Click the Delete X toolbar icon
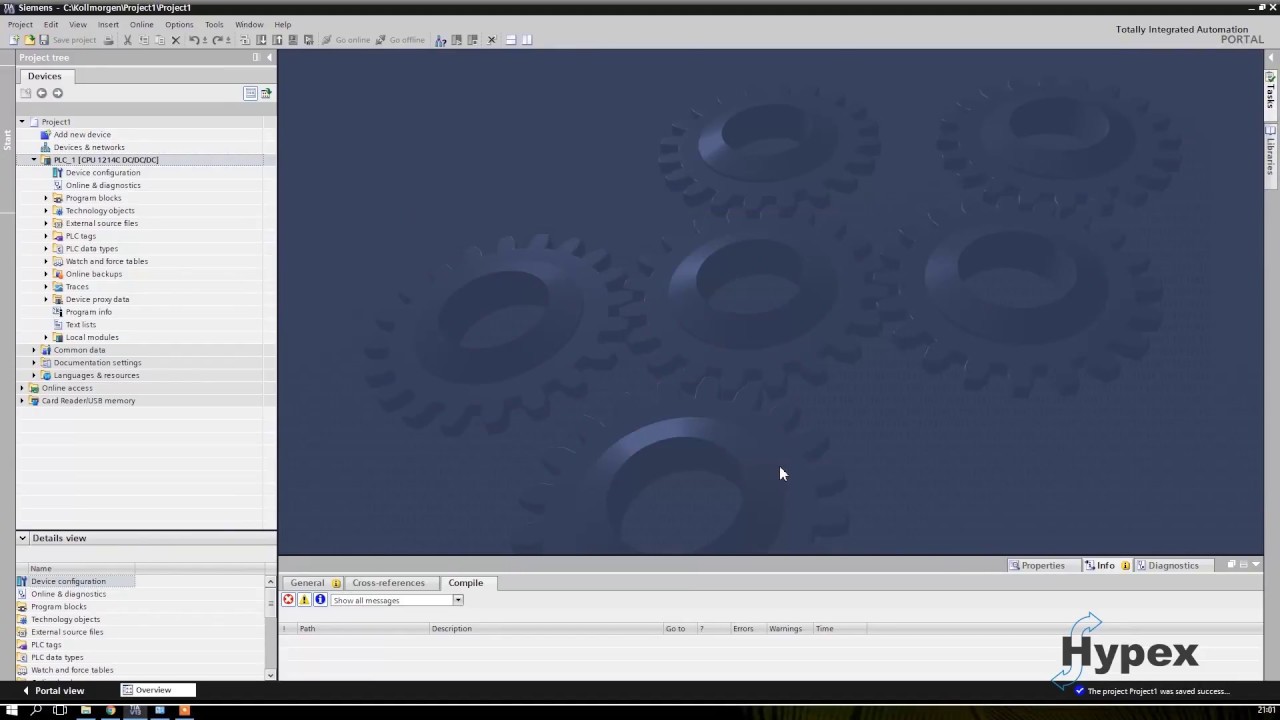This screenshot has height=720, width=1280. point(176,40)
